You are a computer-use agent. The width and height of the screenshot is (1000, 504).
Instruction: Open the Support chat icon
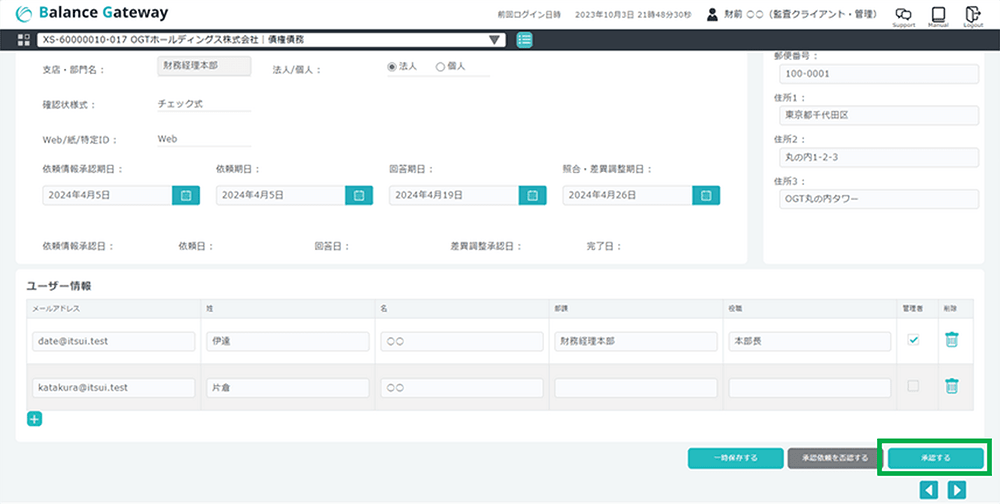[903, 15]
